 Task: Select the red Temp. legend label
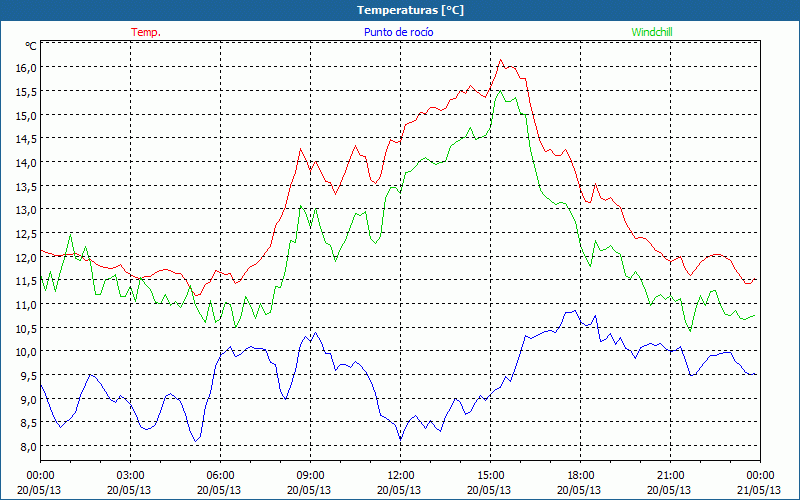tap(146, 32)
